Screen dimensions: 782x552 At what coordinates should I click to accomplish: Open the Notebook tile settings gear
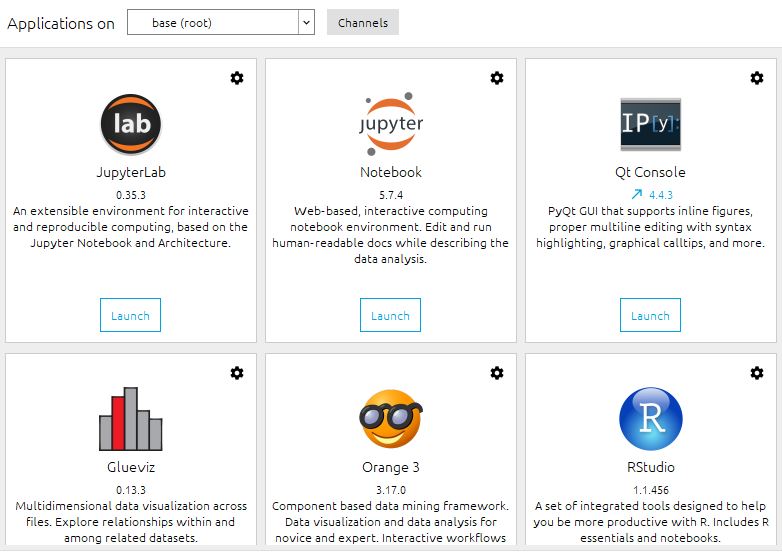tap(497, 78)
